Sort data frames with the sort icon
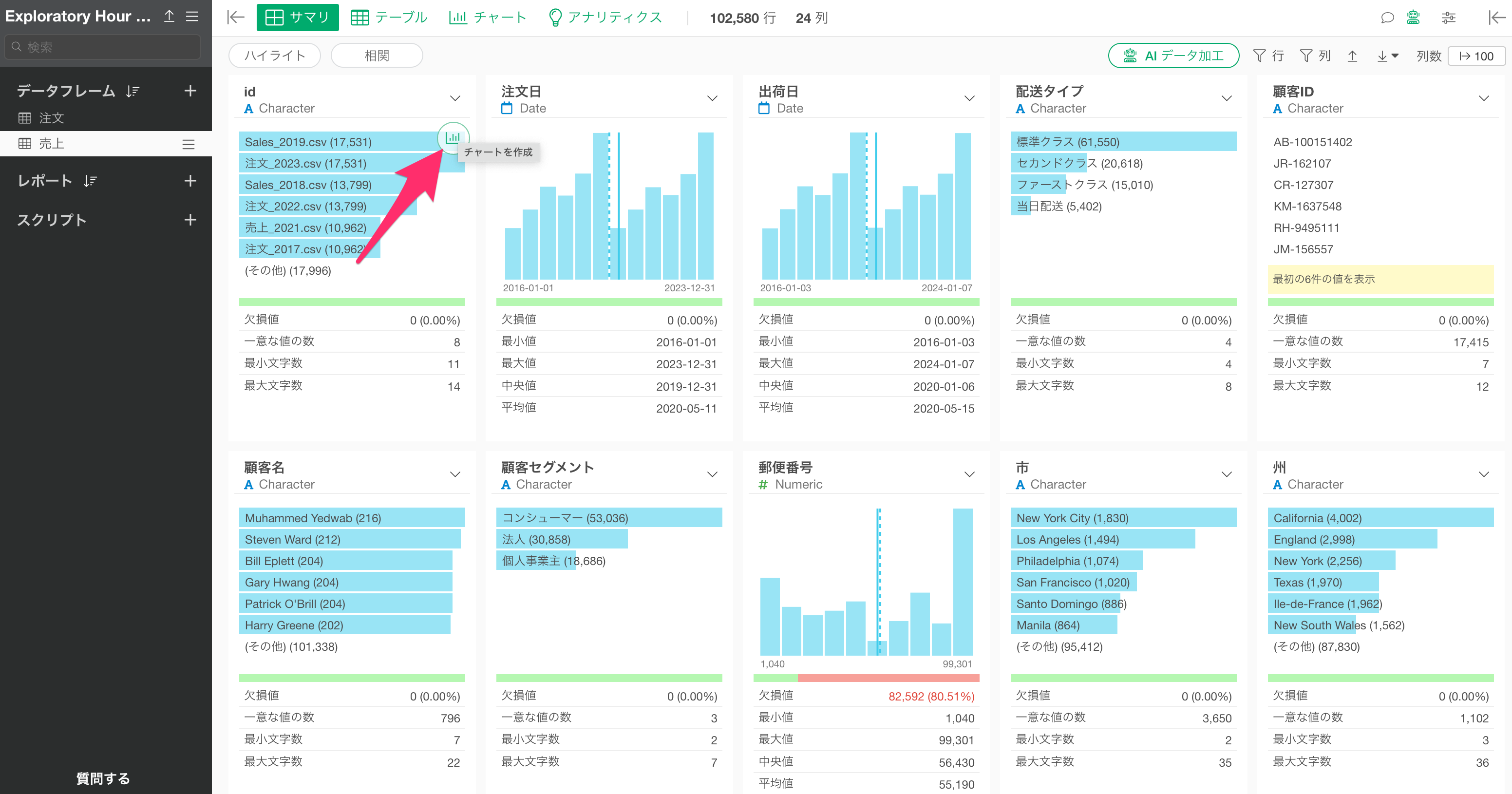Screen dimensions: 1512x794 point(132,91)
